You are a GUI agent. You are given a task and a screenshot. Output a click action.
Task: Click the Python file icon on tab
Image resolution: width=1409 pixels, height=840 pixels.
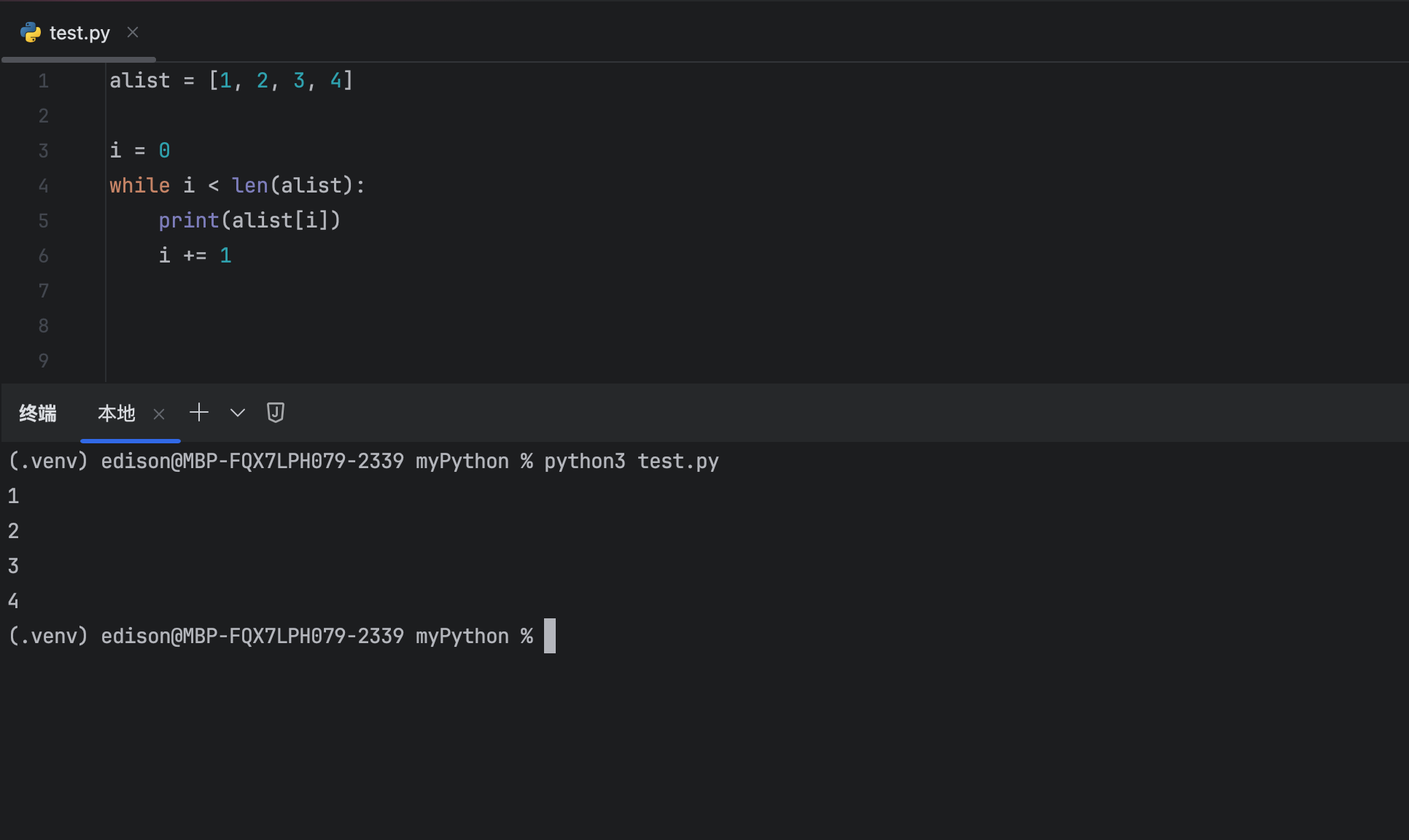[31, 32]
